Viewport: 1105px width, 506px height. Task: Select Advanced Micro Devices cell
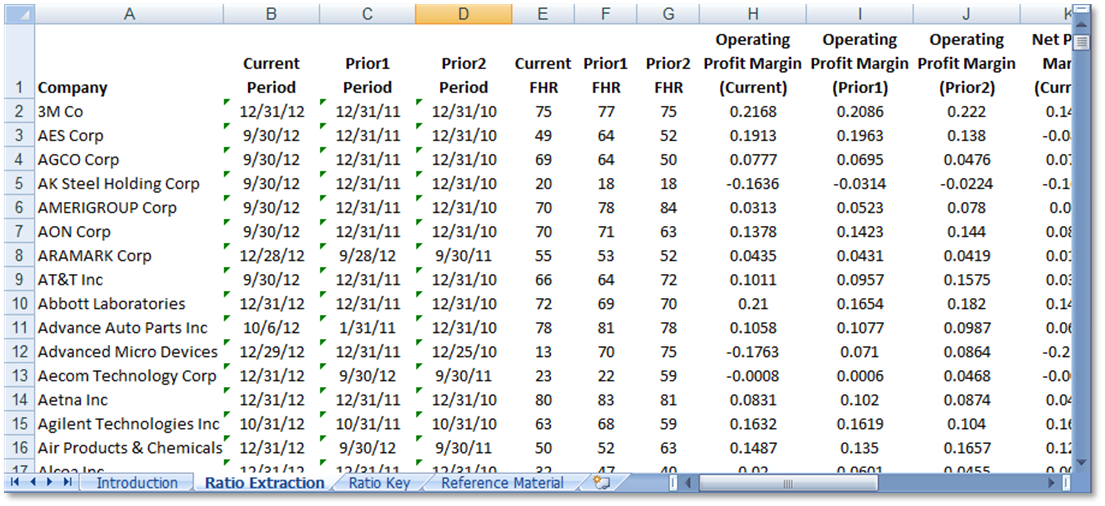pyautogui.click(x=129, y=351)
